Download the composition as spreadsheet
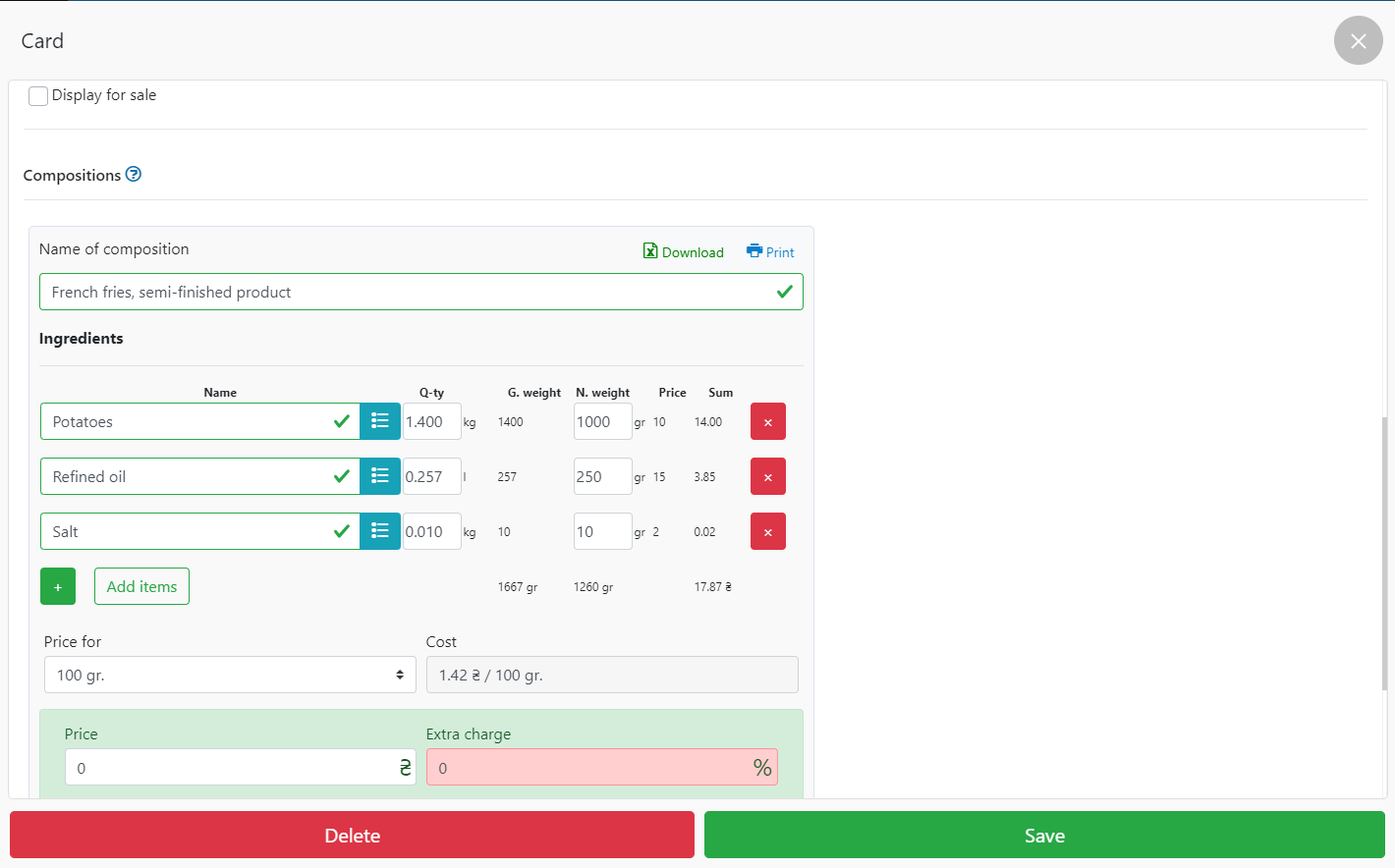The height and width of the screenshot is (868, 1395). (x=683, y=251)
